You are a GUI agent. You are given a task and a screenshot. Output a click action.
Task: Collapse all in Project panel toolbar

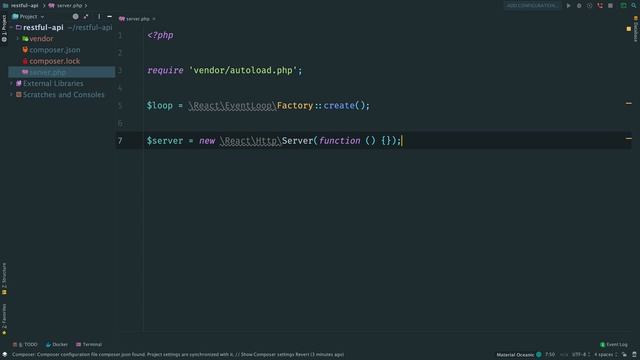point(86,17)
